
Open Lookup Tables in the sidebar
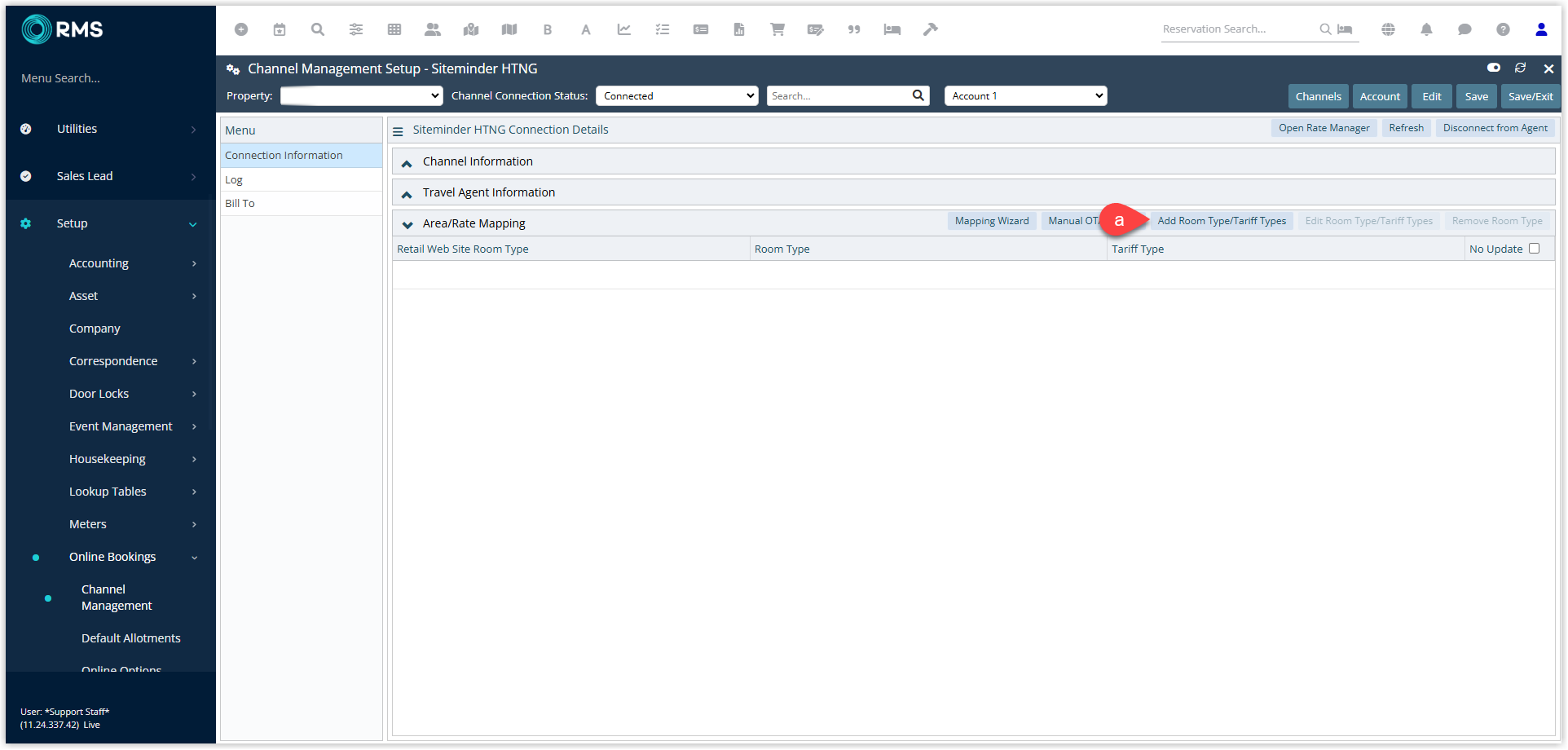point(108,492)
